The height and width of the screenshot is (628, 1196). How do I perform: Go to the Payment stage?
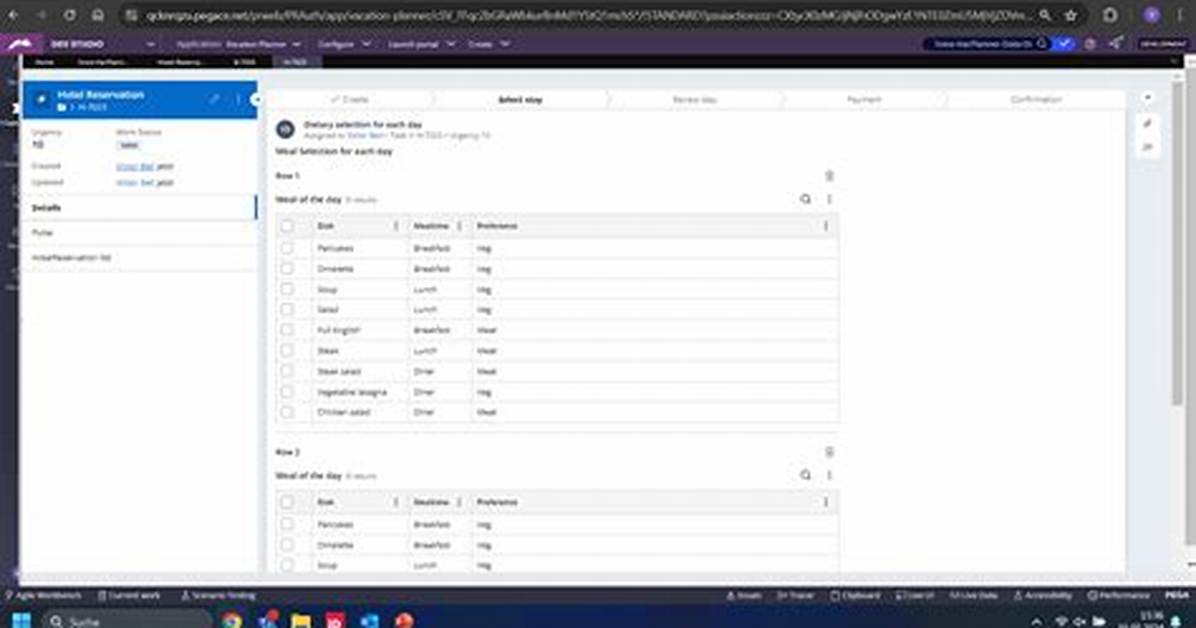pos(863,99)
